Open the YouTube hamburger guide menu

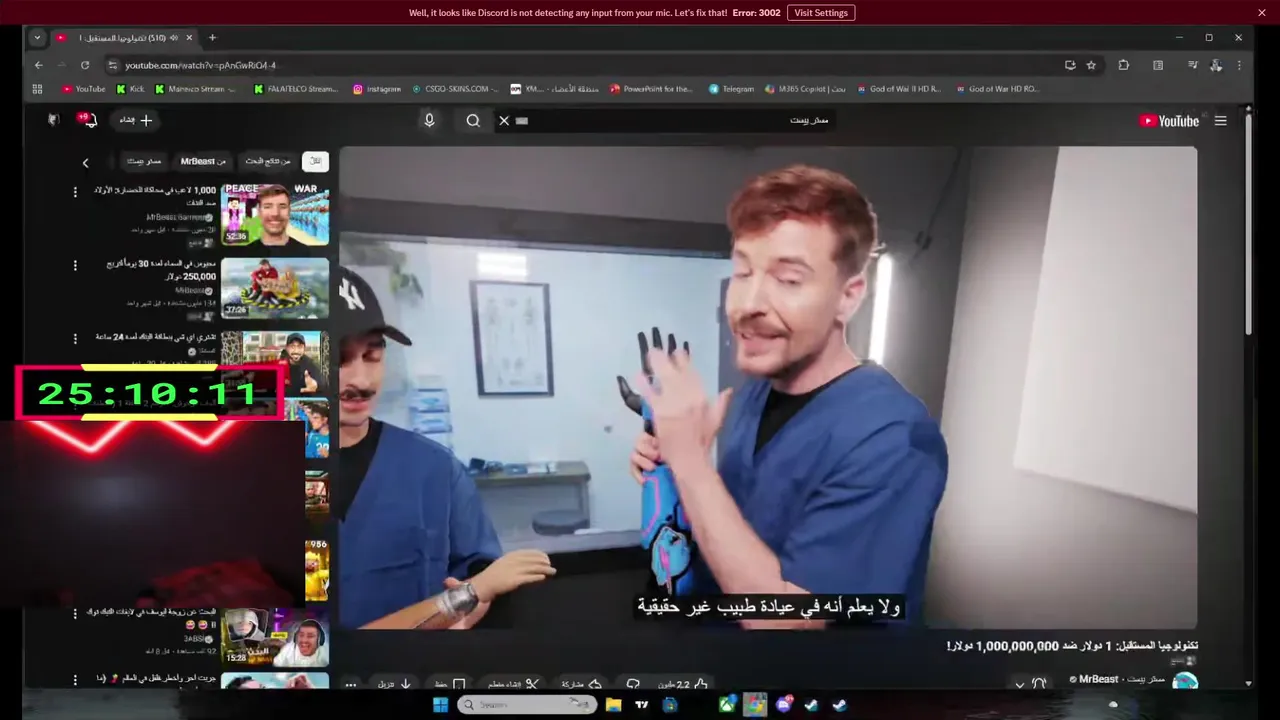point(1220,121)
